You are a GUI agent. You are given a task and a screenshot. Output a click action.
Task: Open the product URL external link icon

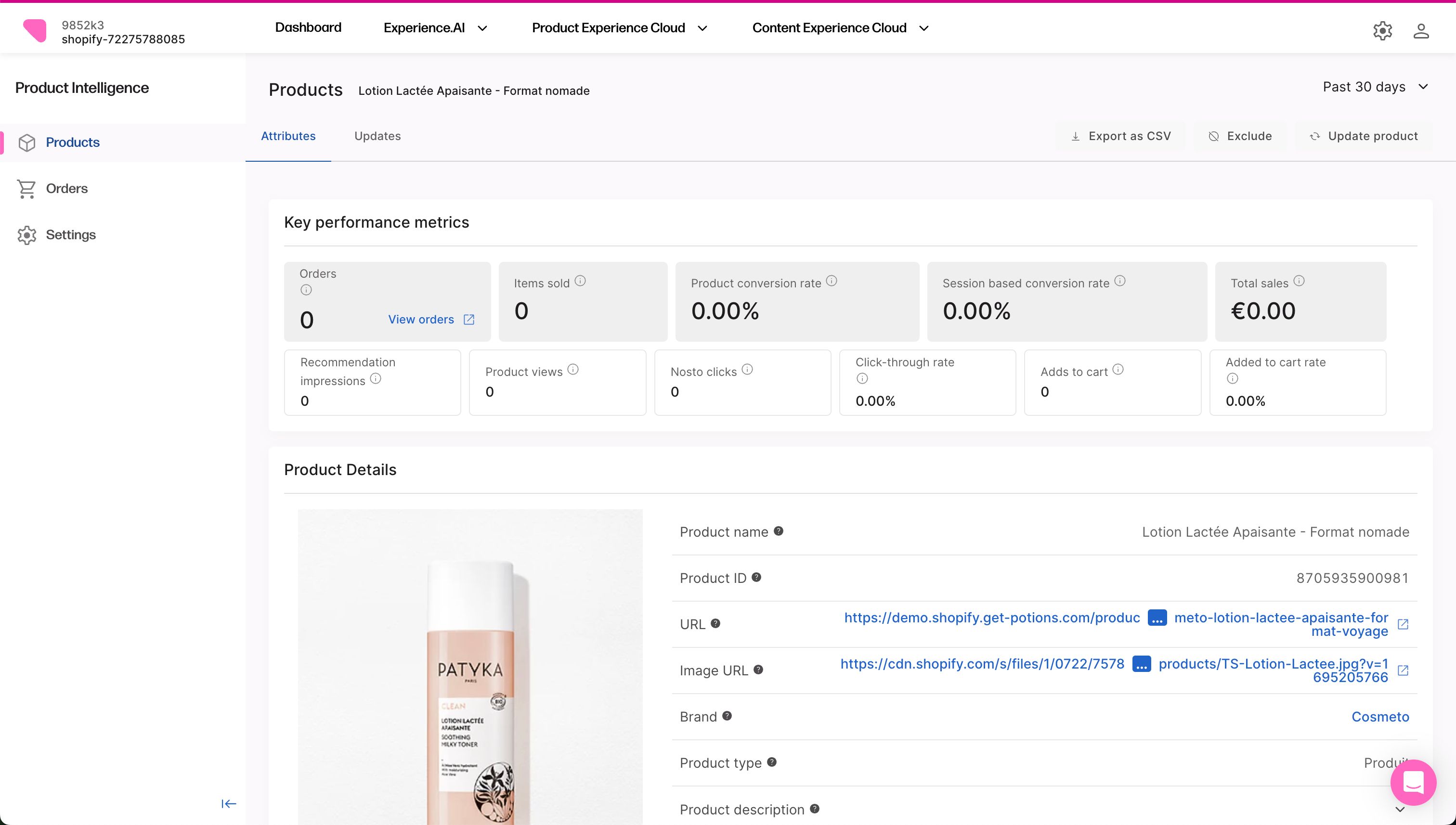point(1403,624)
